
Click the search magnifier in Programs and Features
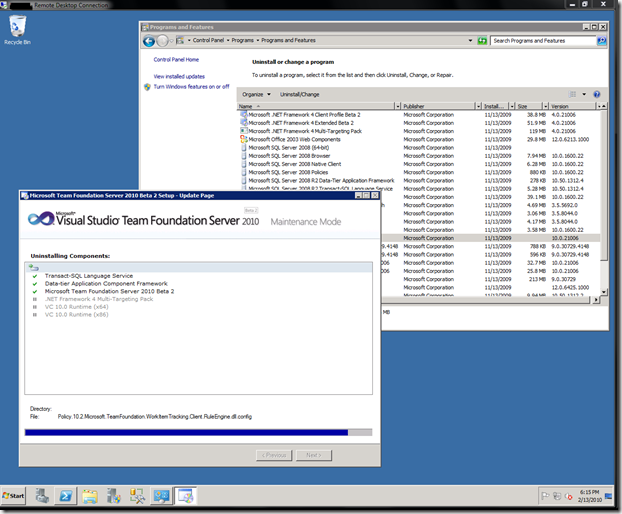(x=601, y=40)
